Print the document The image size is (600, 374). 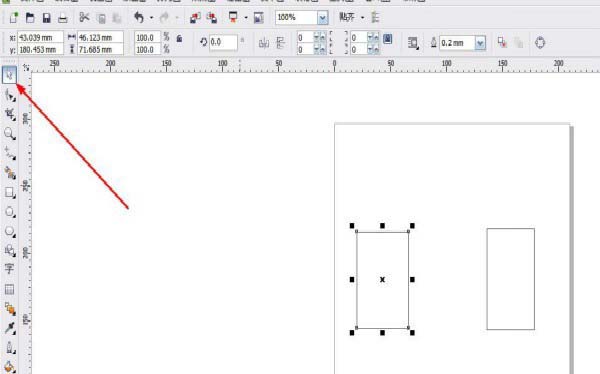pyautogui.click(x=63, y=18)
